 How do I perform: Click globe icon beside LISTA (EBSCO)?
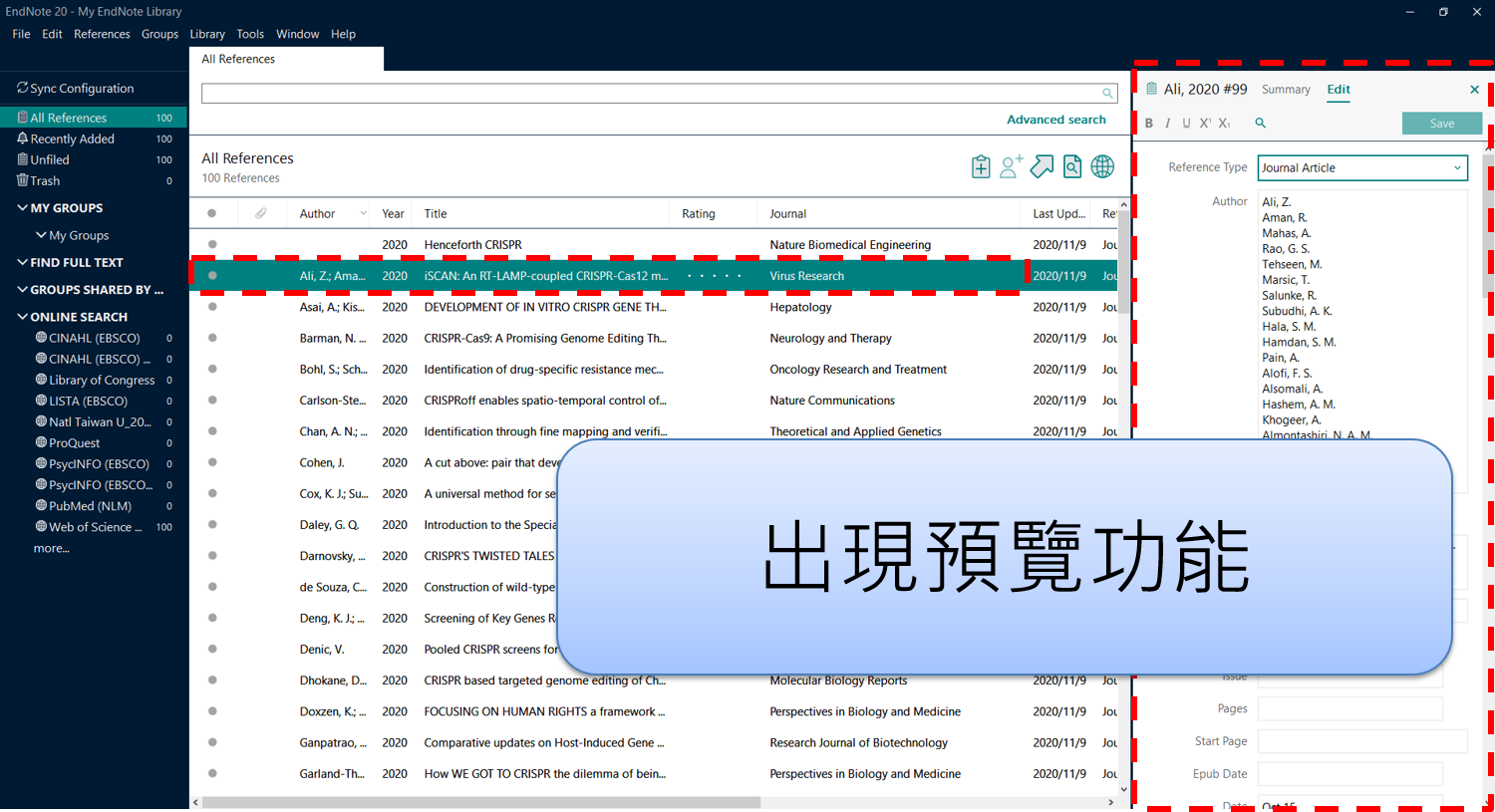(x=41, y=401)
